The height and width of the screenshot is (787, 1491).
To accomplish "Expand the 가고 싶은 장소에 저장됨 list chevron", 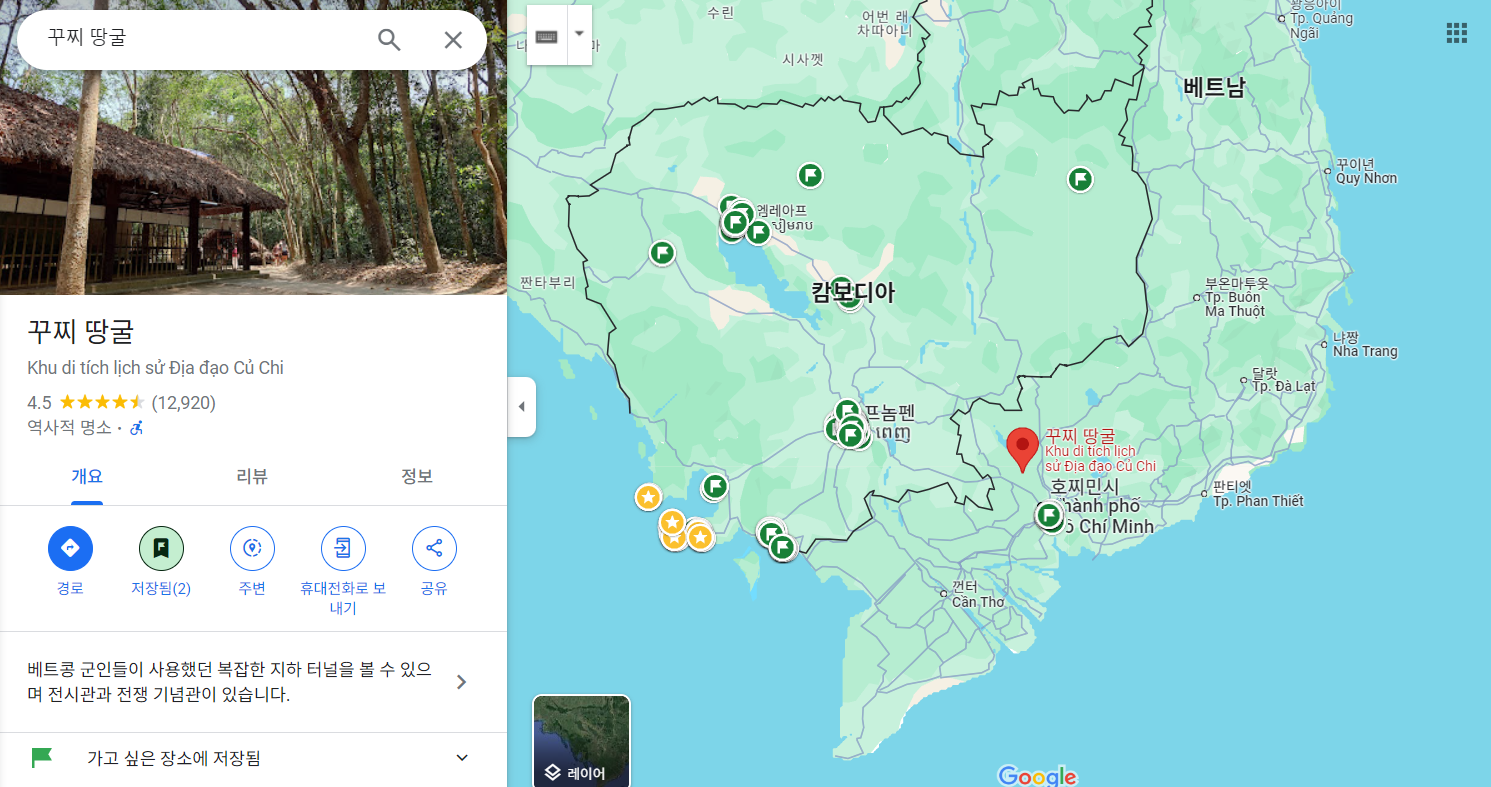I will (462, 758).
